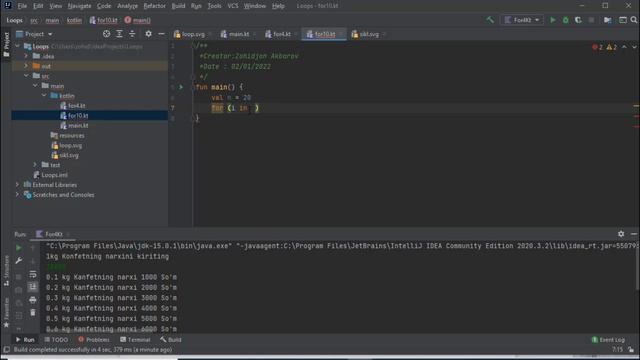
Task: Toggle scroll-to-end in Run console
Action: coord(33,287)
